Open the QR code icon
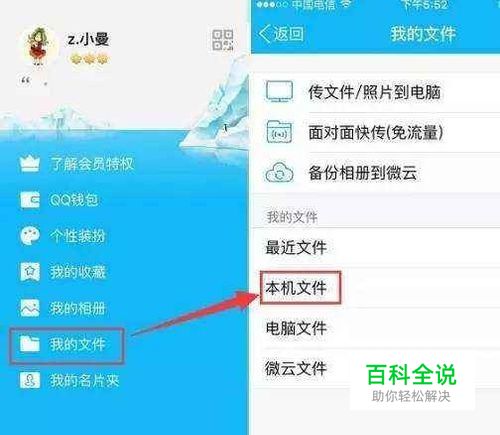The image size is (500, 435). [223, 40]
